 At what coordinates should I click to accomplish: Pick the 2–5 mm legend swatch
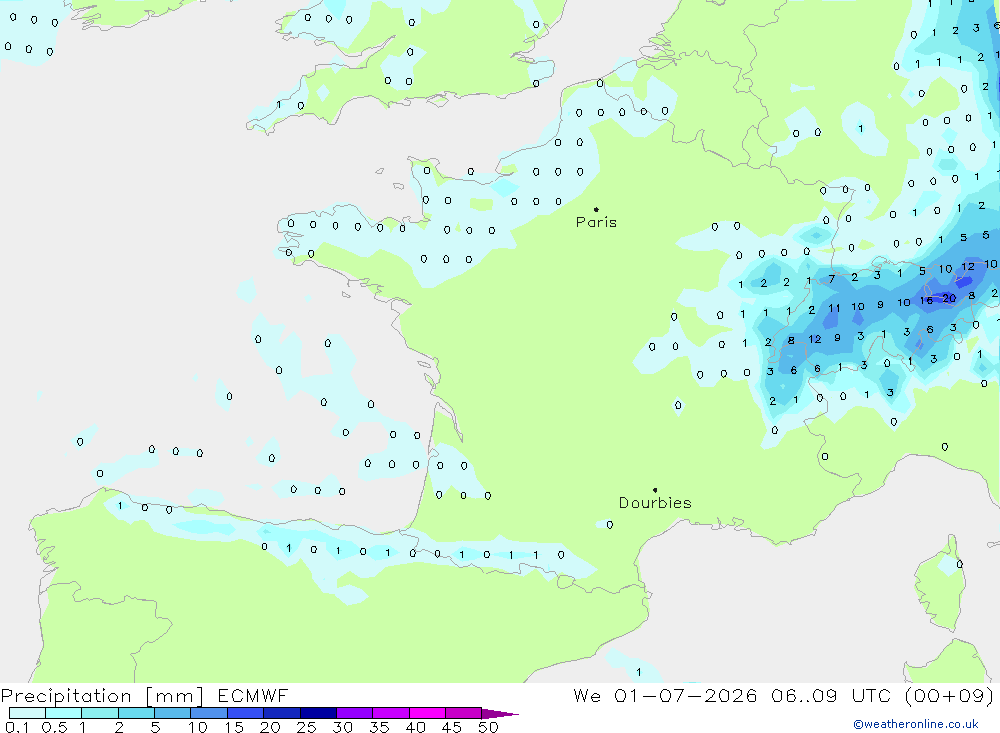136,713
